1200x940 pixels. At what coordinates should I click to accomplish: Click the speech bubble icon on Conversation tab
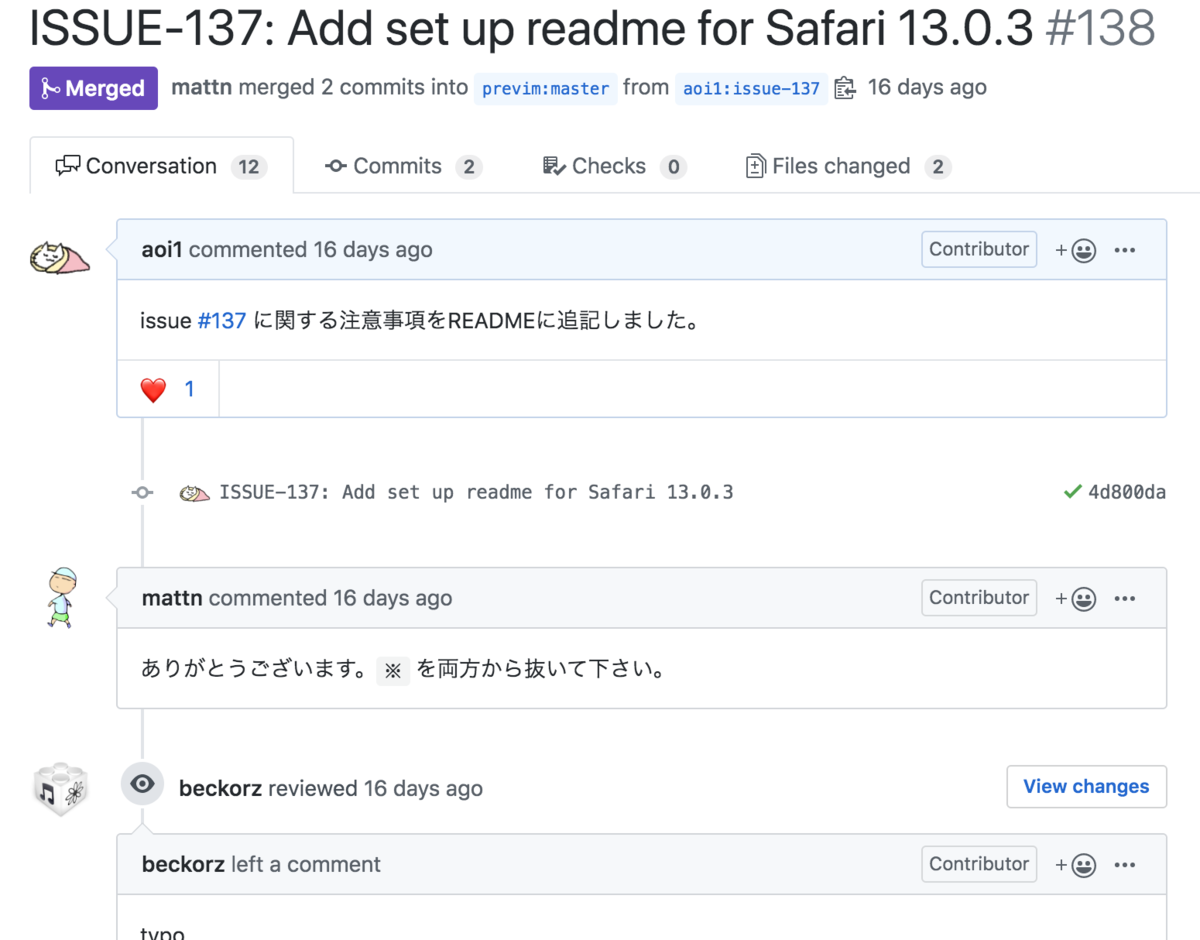pyautogui.click(x=68, y=165)
